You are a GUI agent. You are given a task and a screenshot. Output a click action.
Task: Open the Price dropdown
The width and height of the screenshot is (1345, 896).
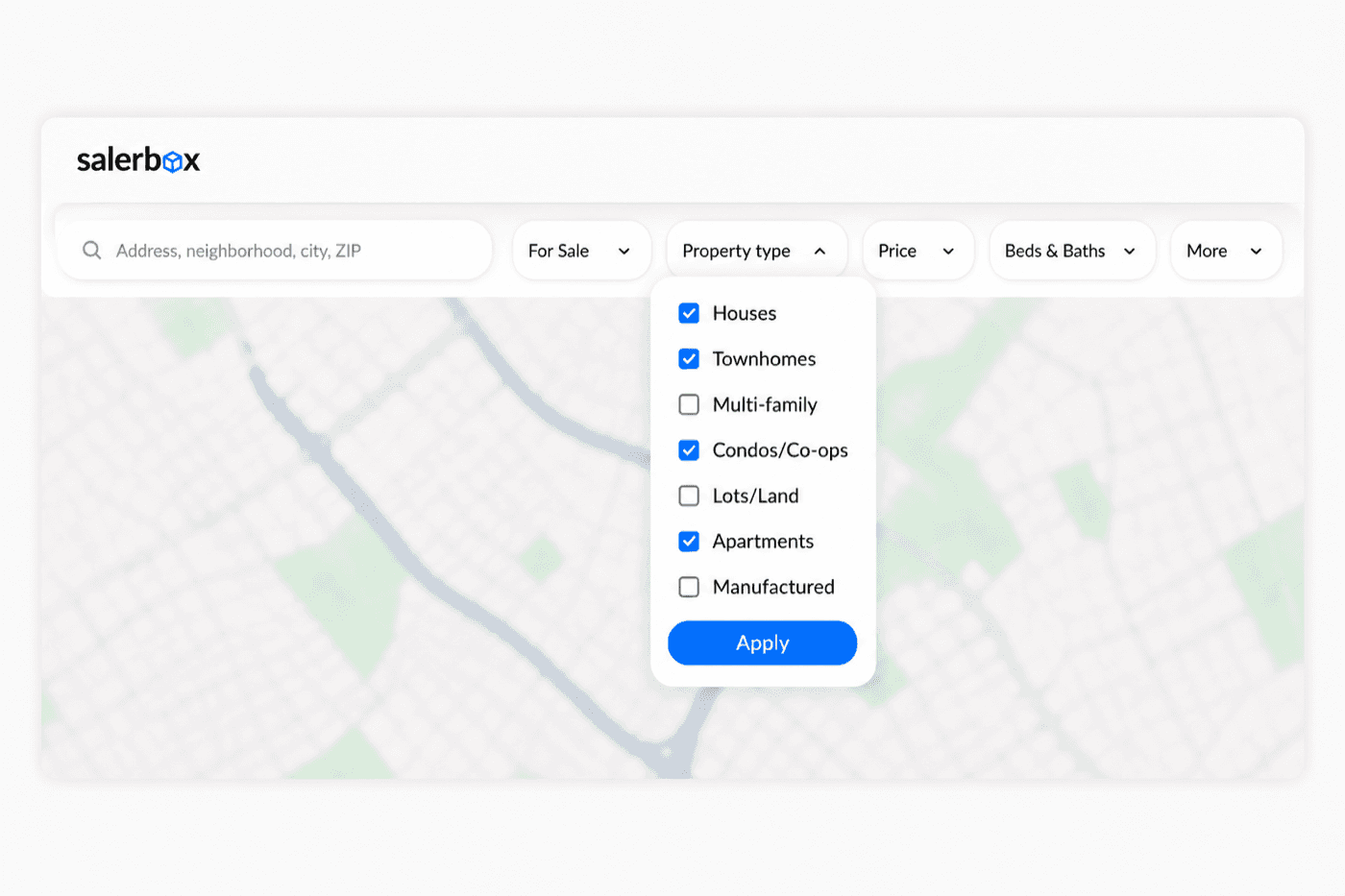pyautogui.click(x=918, y=251)
